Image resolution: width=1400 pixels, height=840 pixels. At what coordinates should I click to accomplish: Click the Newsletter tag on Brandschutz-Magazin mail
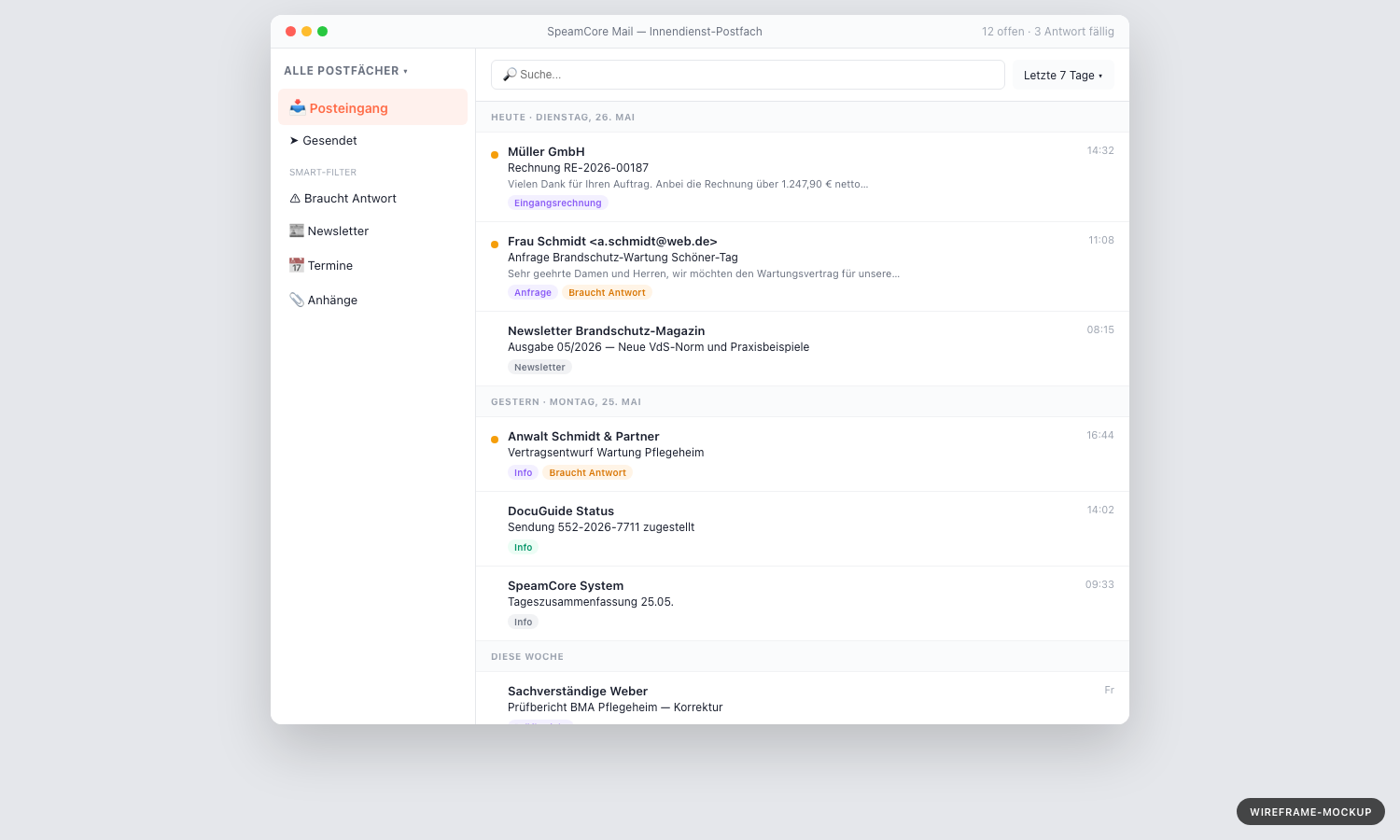(539, 367)
